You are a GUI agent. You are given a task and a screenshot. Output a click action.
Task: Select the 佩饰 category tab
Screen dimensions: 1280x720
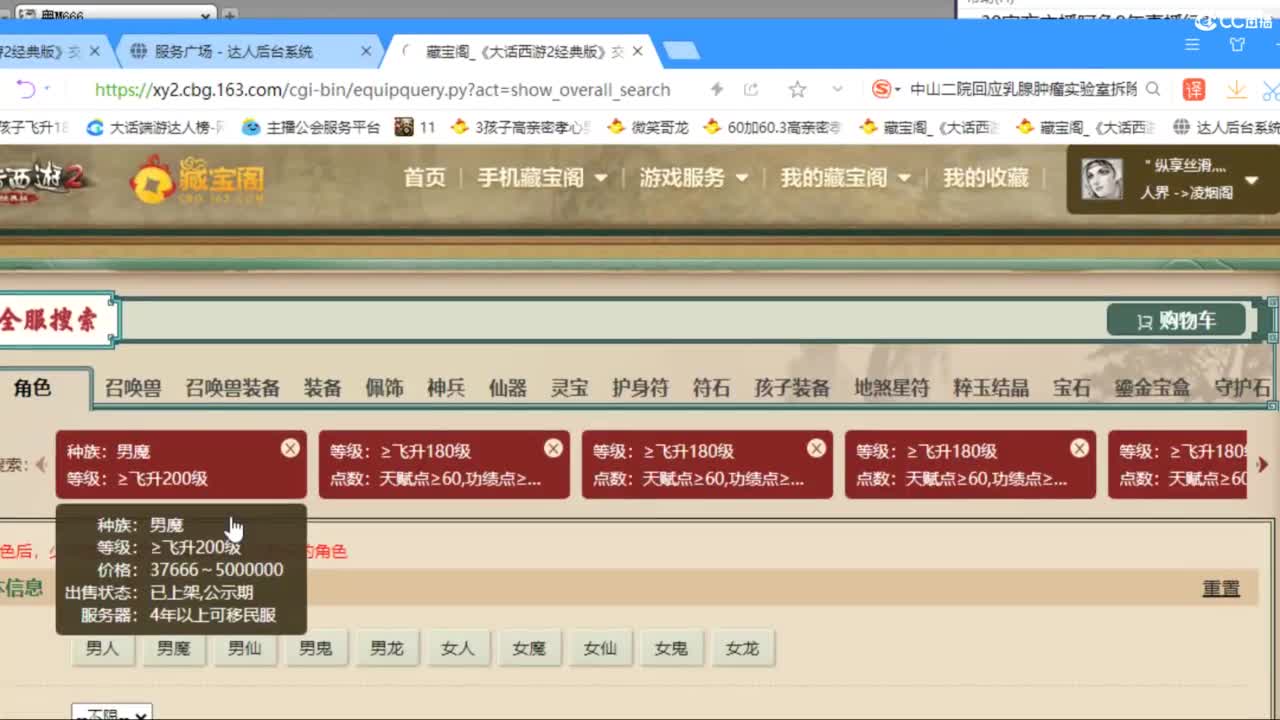tap(384, 388)
